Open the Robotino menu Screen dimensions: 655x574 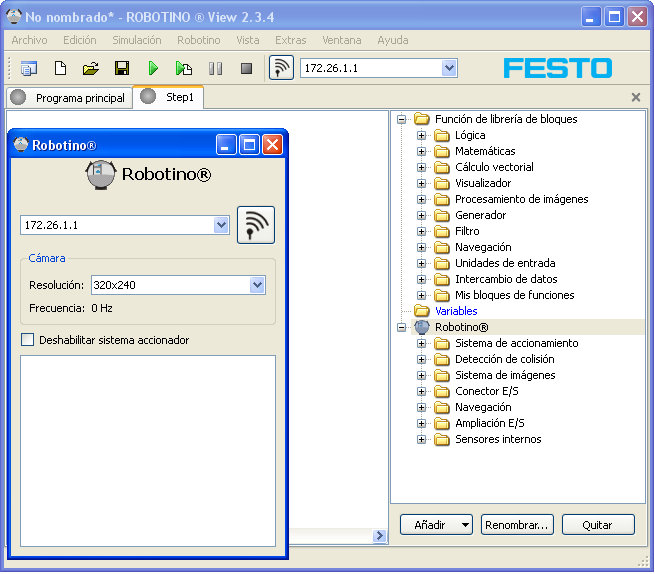click(x=199, y=40)
